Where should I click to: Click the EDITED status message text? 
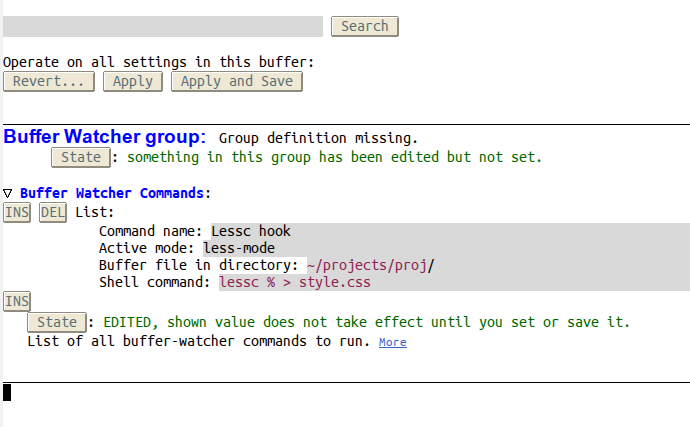(x=367, y=322)
